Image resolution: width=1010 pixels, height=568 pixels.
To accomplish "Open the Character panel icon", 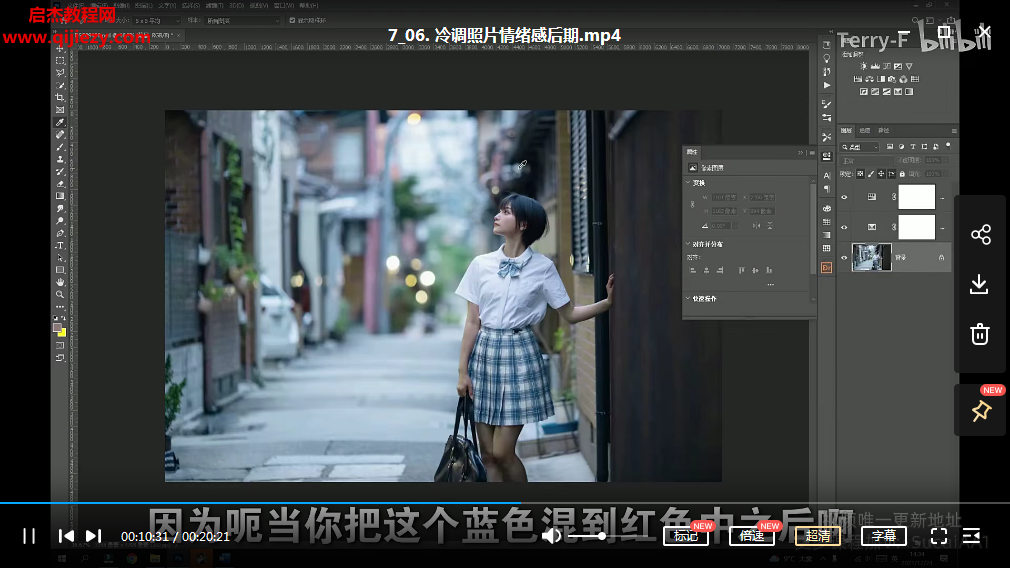I will click(x=826, y=175).
